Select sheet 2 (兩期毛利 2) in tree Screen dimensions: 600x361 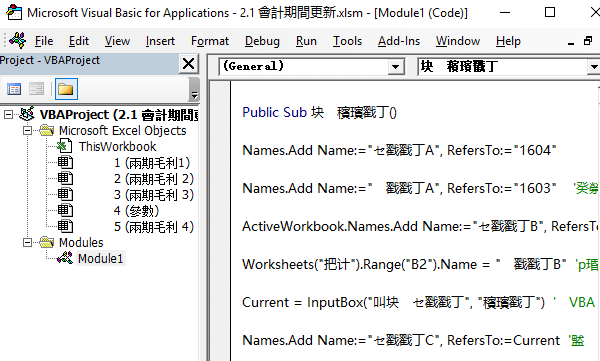[x=153, y=179]
